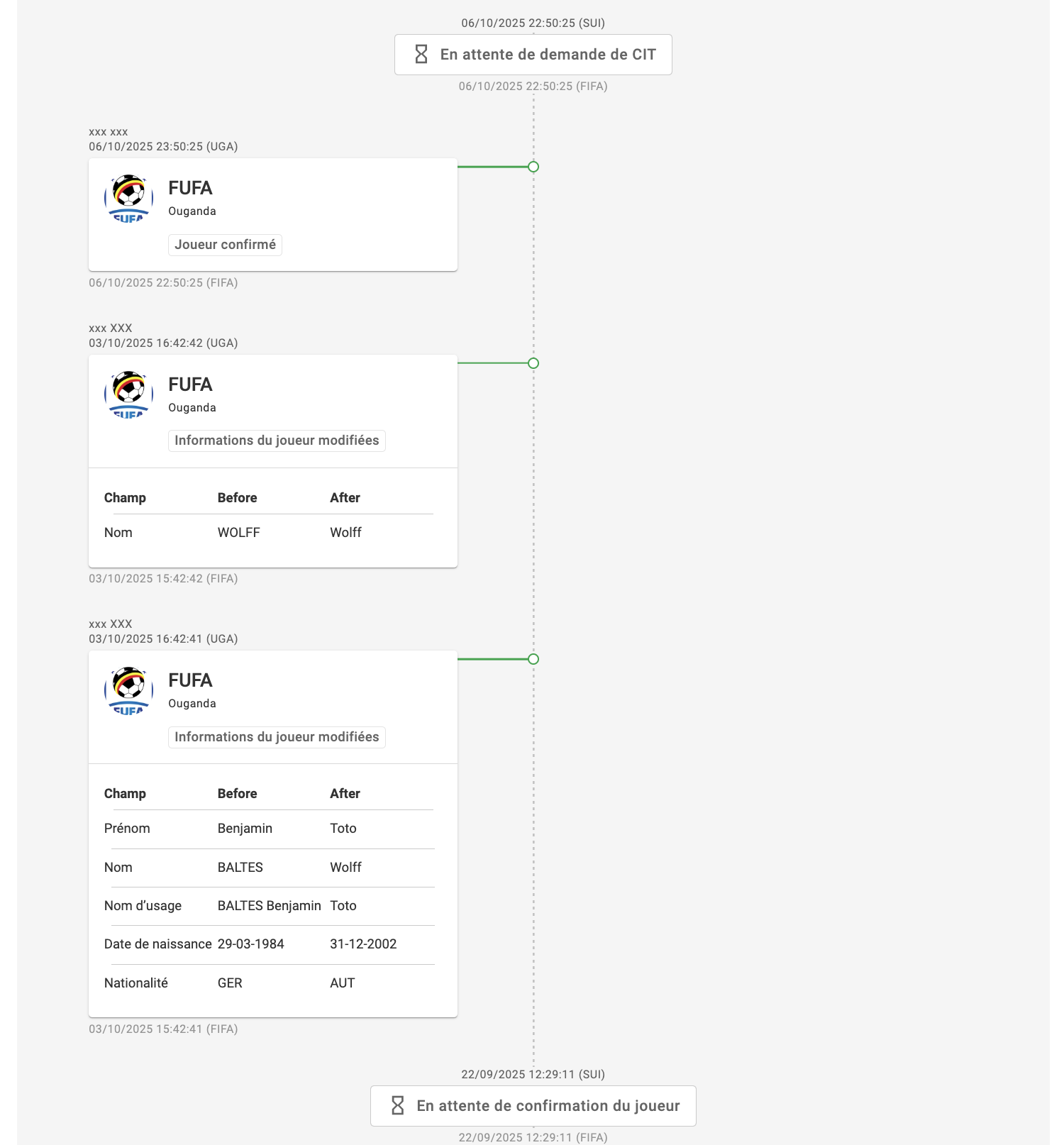Screen dimensions: 1064x1145
Task: Select the 'Nationalité' row showing GER to AUT
Action: pos(269,983)
